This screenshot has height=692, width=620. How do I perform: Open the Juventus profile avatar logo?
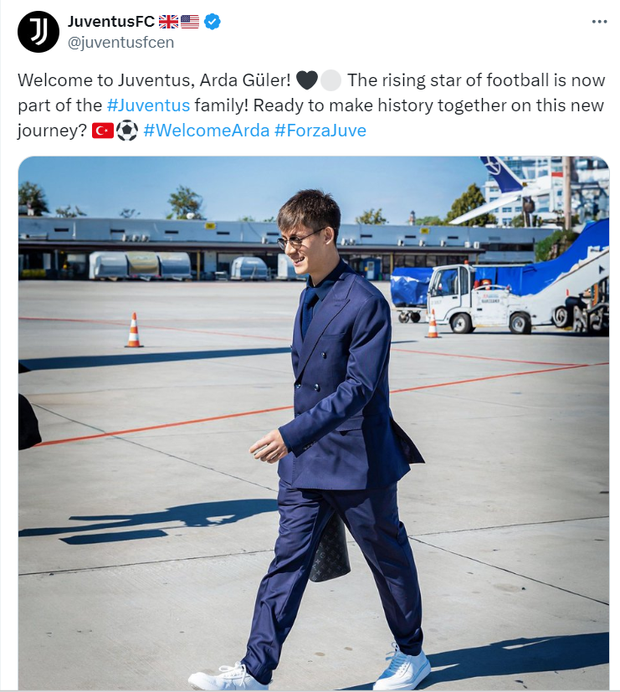pos(38,32)
